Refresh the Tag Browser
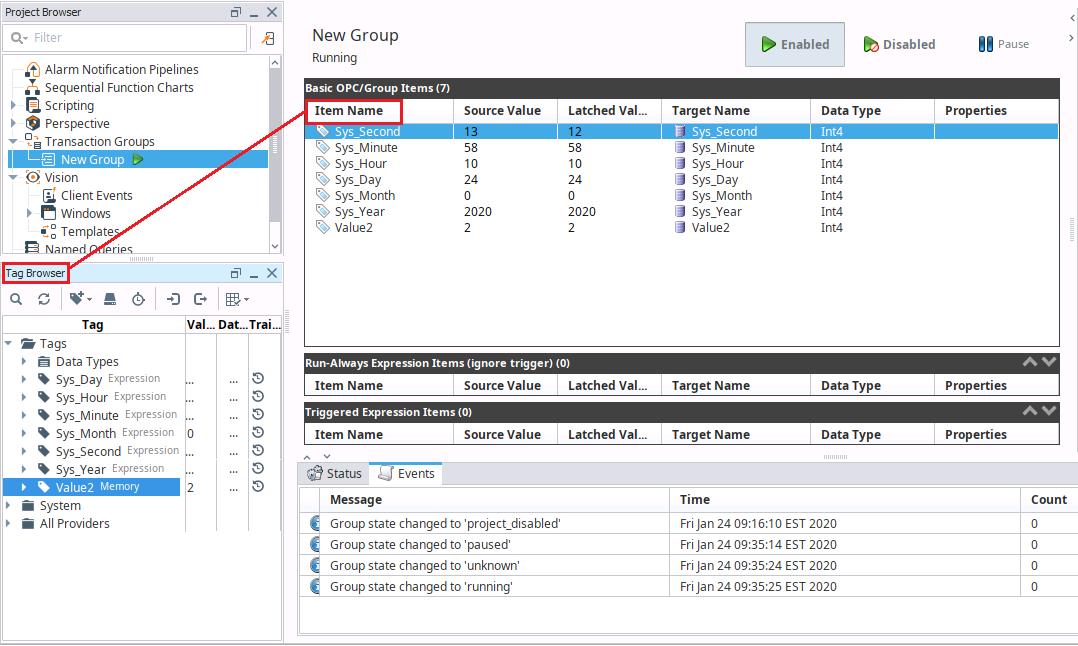The height and width of the screenshot is (646, 1078). point(44,299)
